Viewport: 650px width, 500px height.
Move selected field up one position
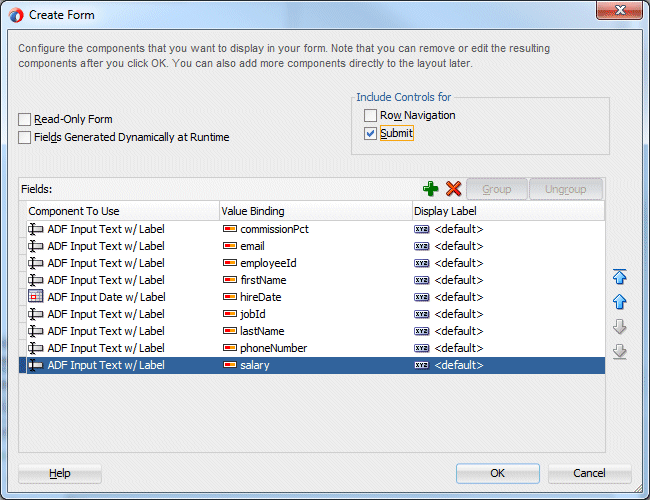(619, 301)
